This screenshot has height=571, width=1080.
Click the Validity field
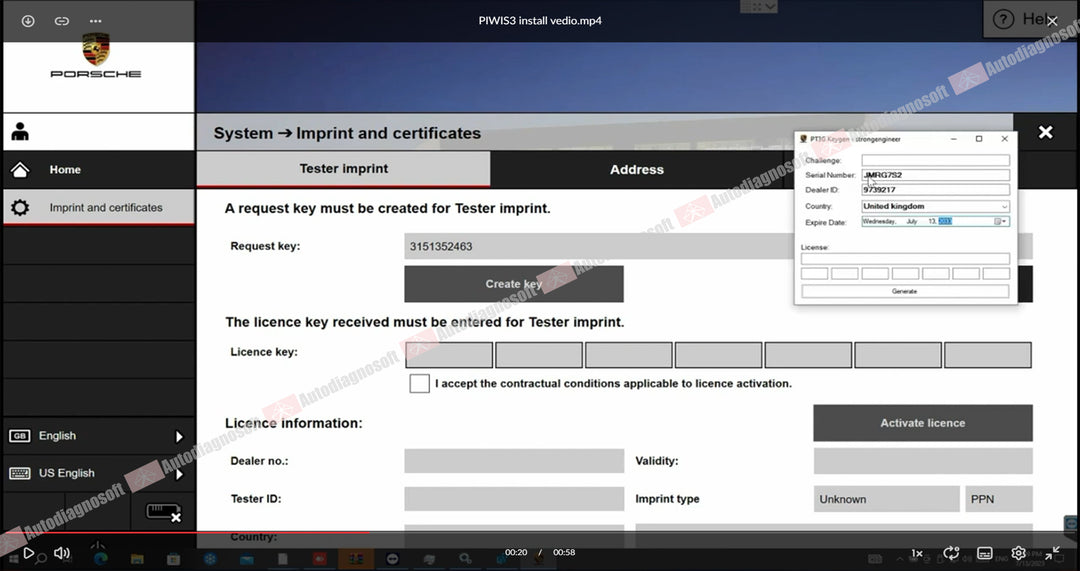pyautogui.click(x=923, y=461)
